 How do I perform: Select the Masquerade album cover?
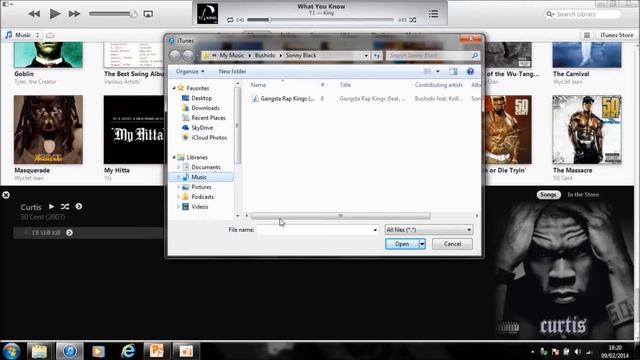tap(48, 129)
